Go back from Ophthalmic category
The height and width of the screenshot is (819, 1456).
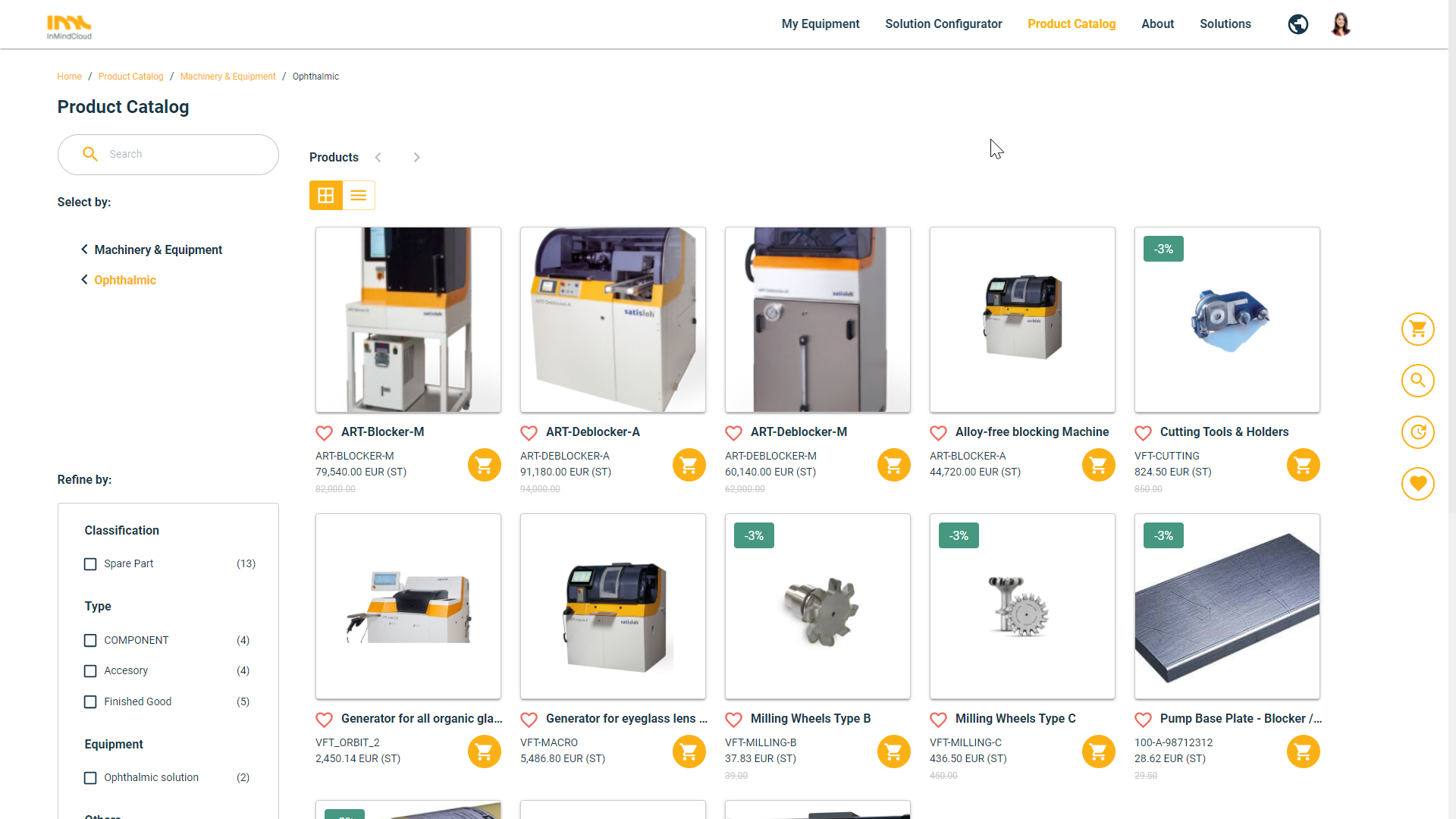tap(84, 280)
